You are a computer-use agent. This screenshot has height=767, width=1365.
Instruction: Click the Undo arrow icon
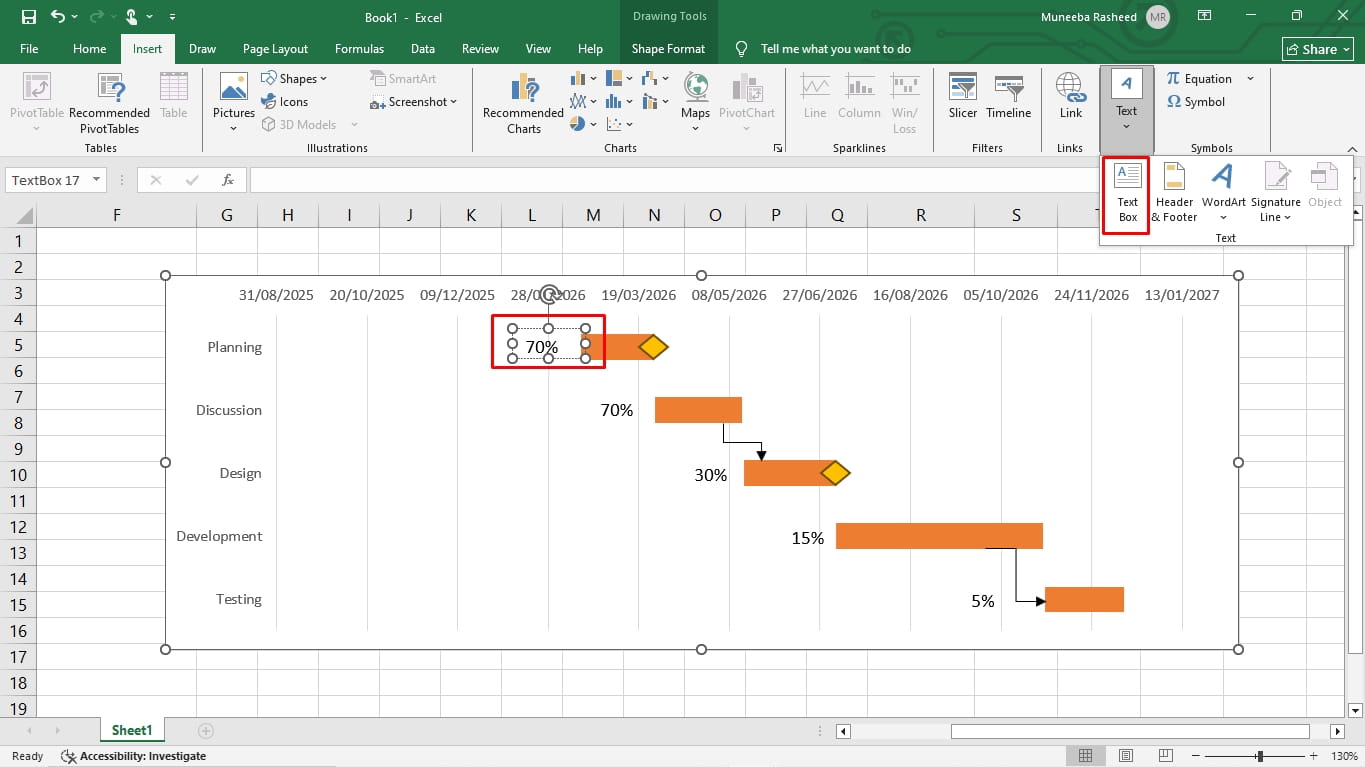point(57,17)
